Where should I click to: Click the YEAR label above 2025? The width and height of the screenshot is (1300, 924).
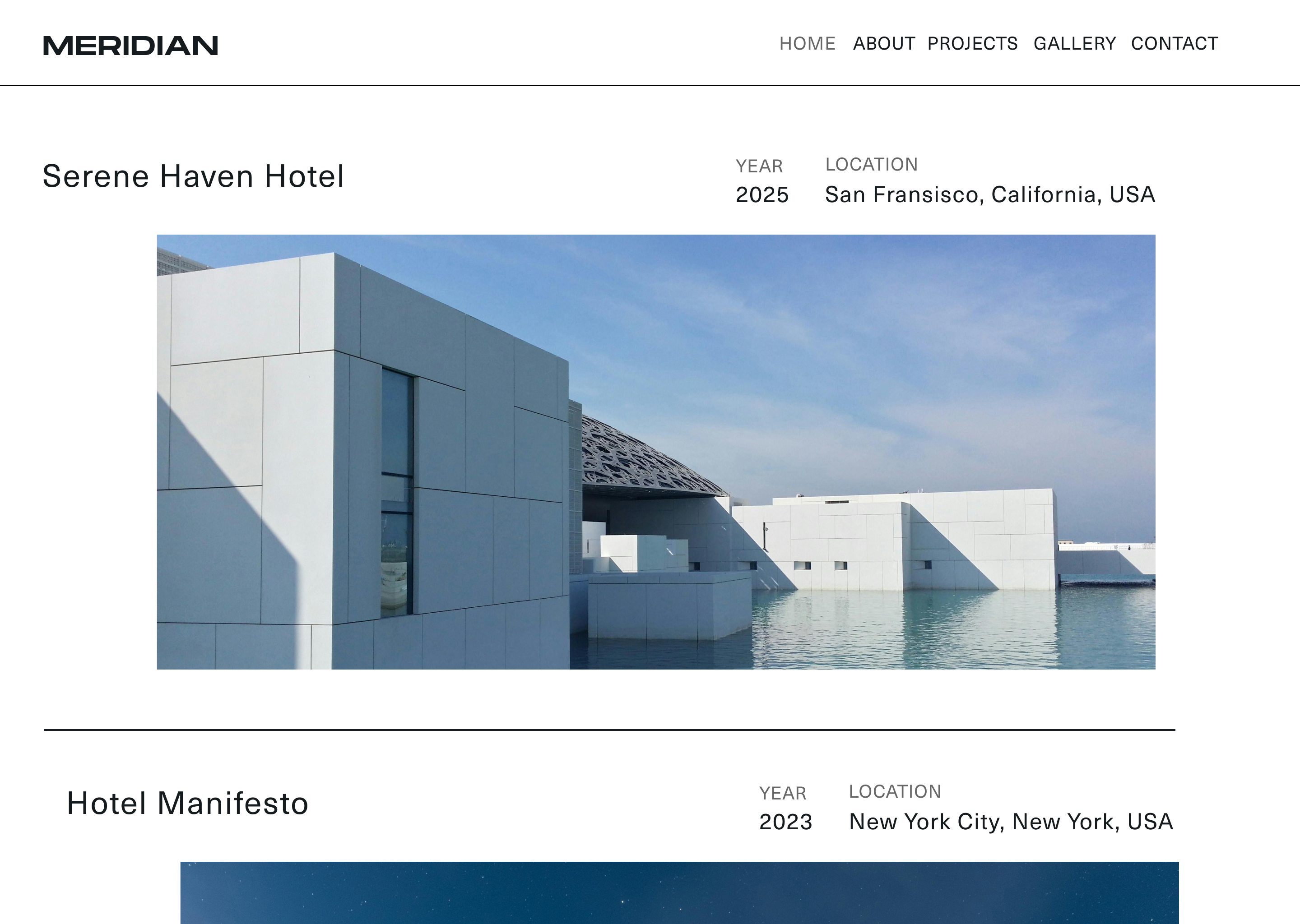pos(759,166)
